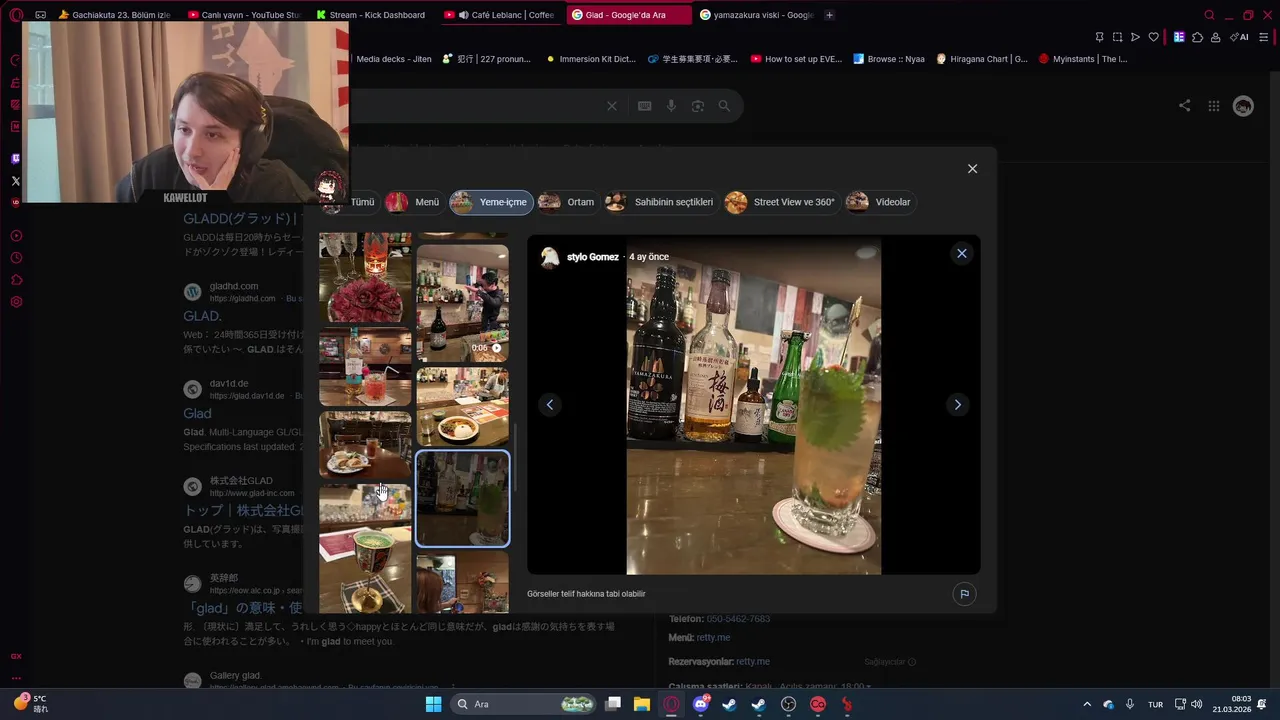Screen dimensions: 1280x720
Task: Start voice search with microphone icon
Action: (671, 106)
